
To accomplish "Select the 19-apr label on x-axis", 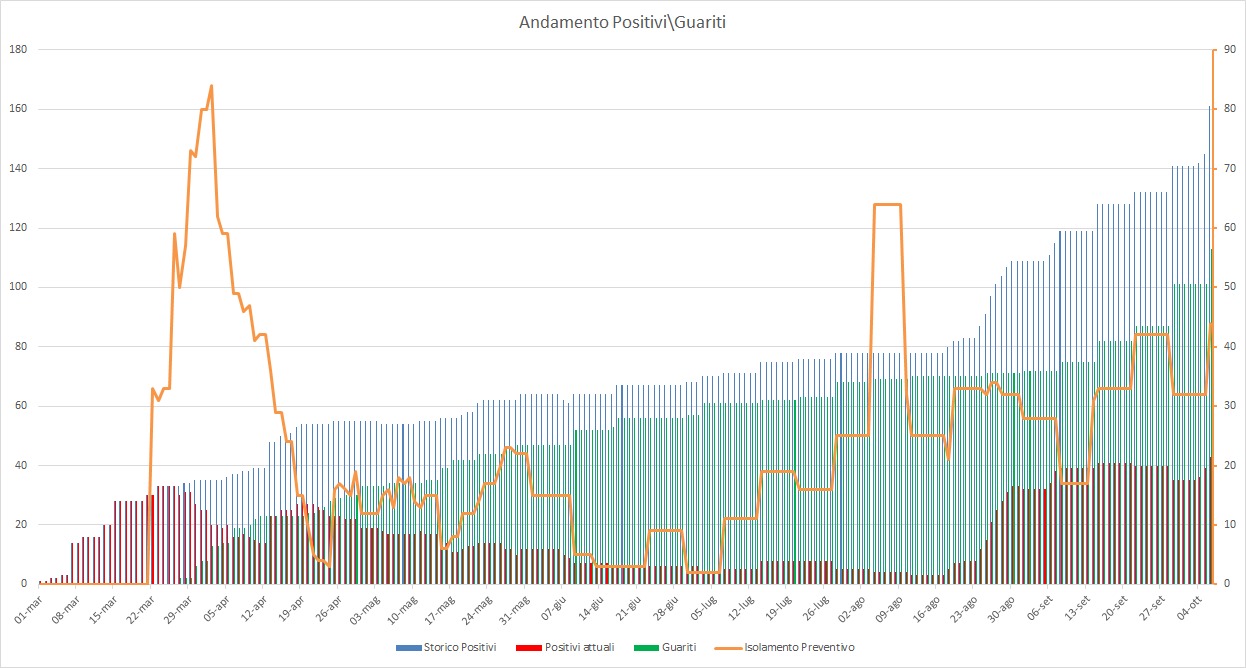I will pyautogui.click(x=289, y=608).
